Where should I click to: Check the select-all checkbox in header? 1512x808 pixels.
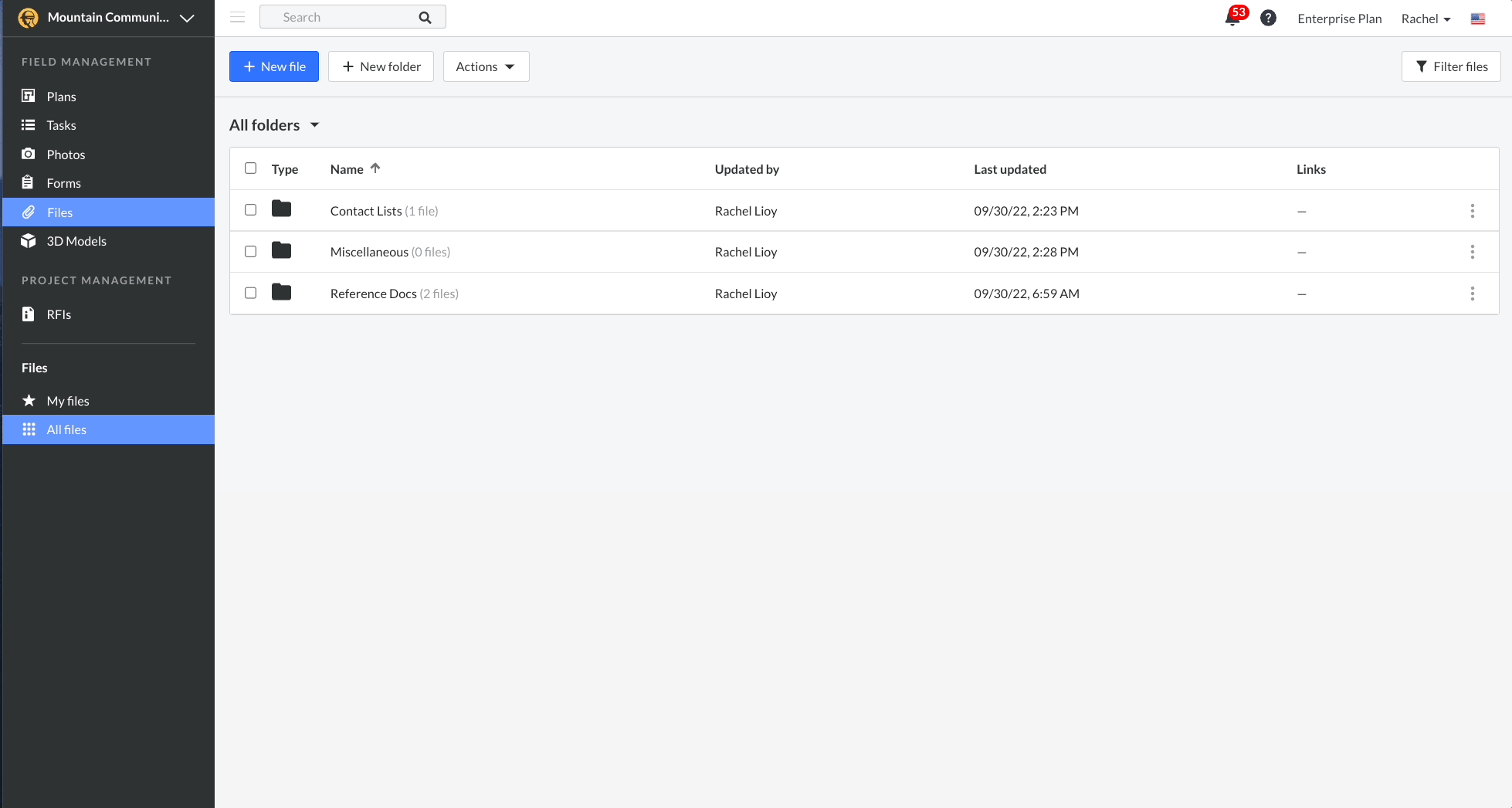click(x=250, y=168)
